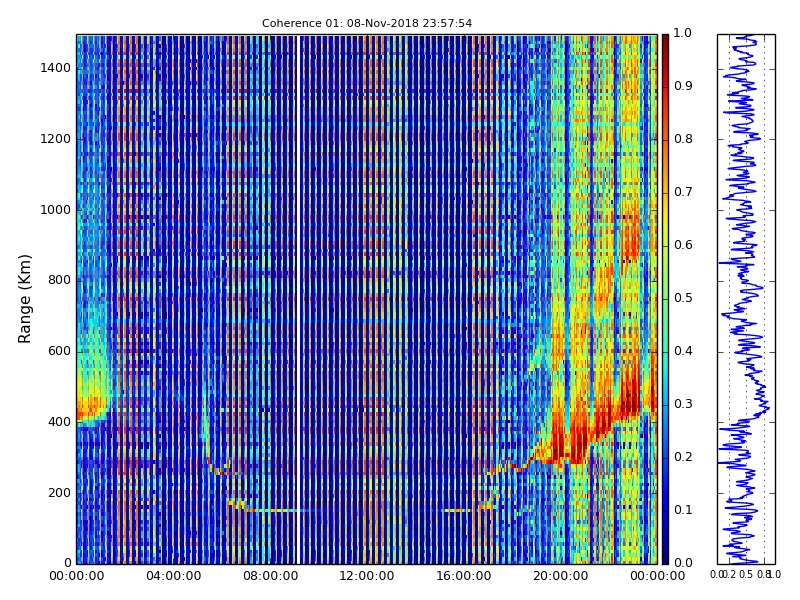This screenshot has width=800, height=600.
Task: Click the blue line in coherence profile plot
Action: point(743,299)
